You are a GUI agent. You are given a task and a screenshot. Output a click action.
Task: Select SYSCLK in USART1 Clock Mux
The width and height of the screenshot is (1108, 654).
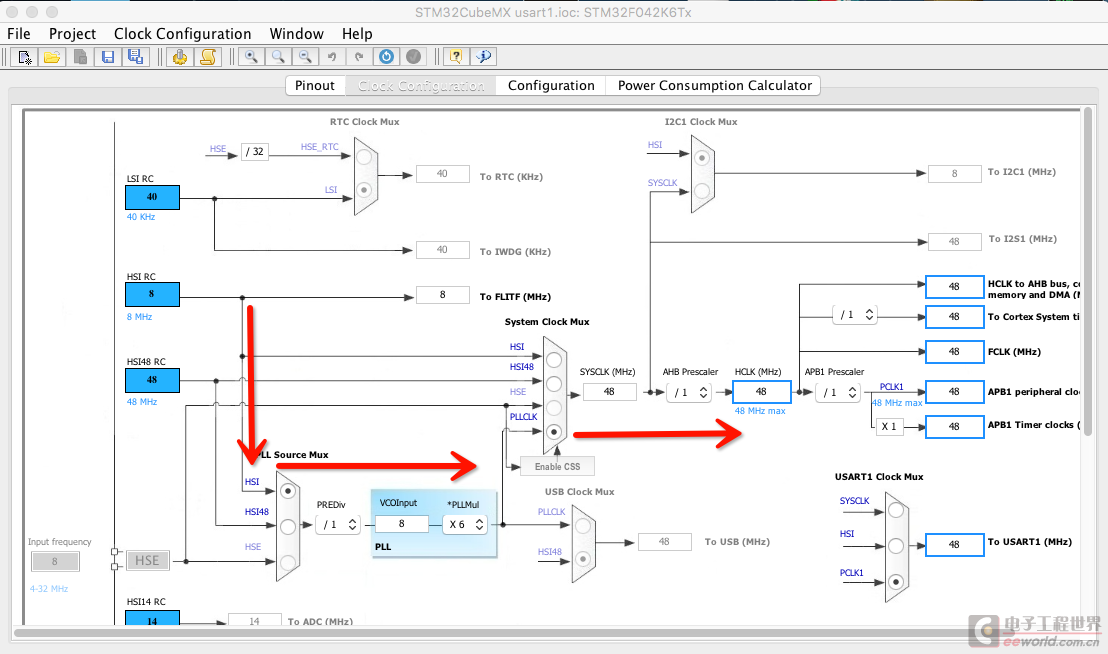pos(896,510)
